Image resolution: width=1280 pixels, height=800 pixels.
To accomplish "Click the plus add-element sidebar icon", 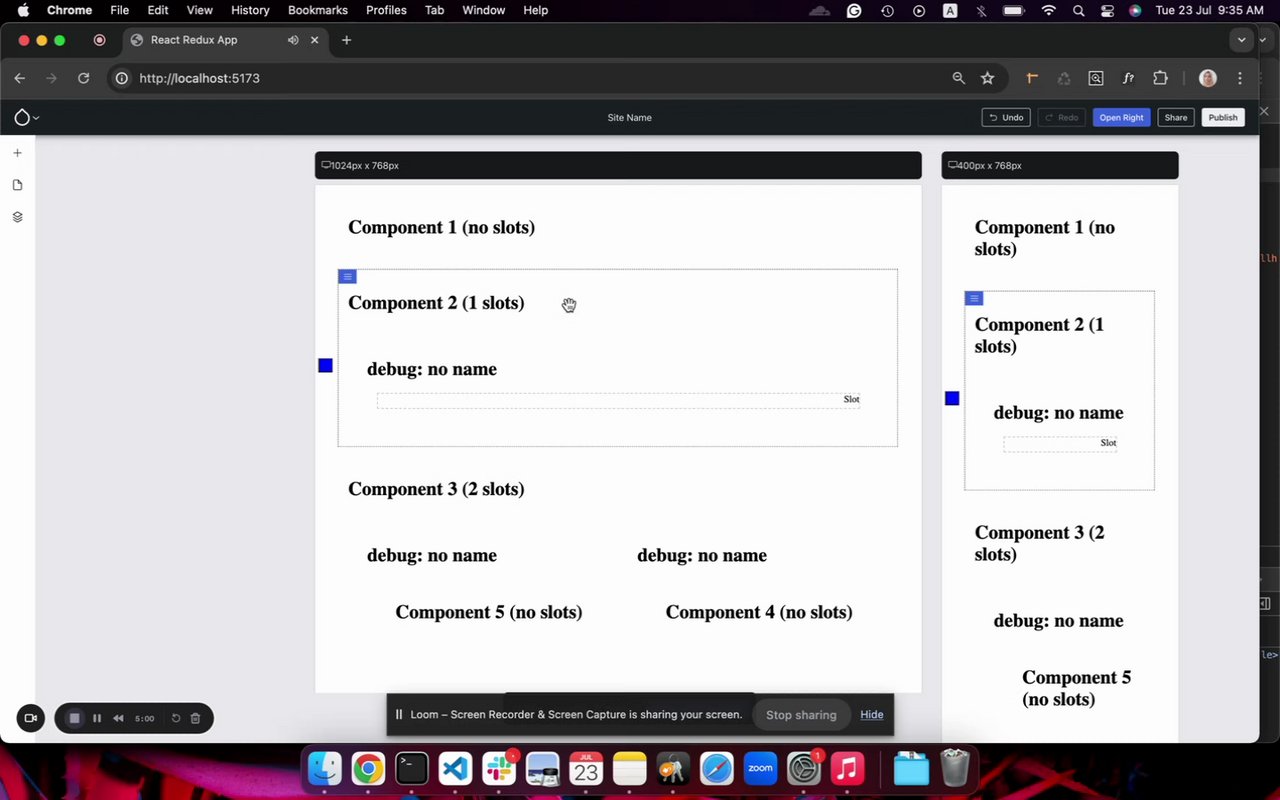I will 17,153.
